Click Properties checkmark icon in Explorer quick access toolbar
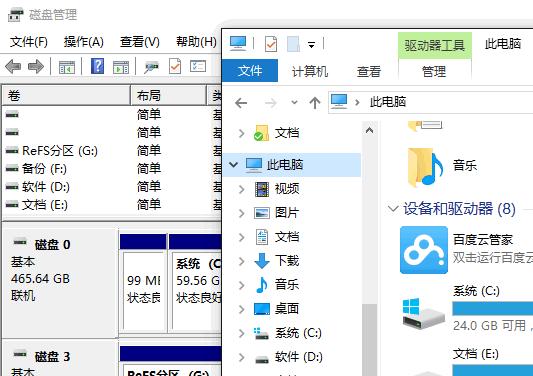The image size is (533, 376). coord(271,44)
